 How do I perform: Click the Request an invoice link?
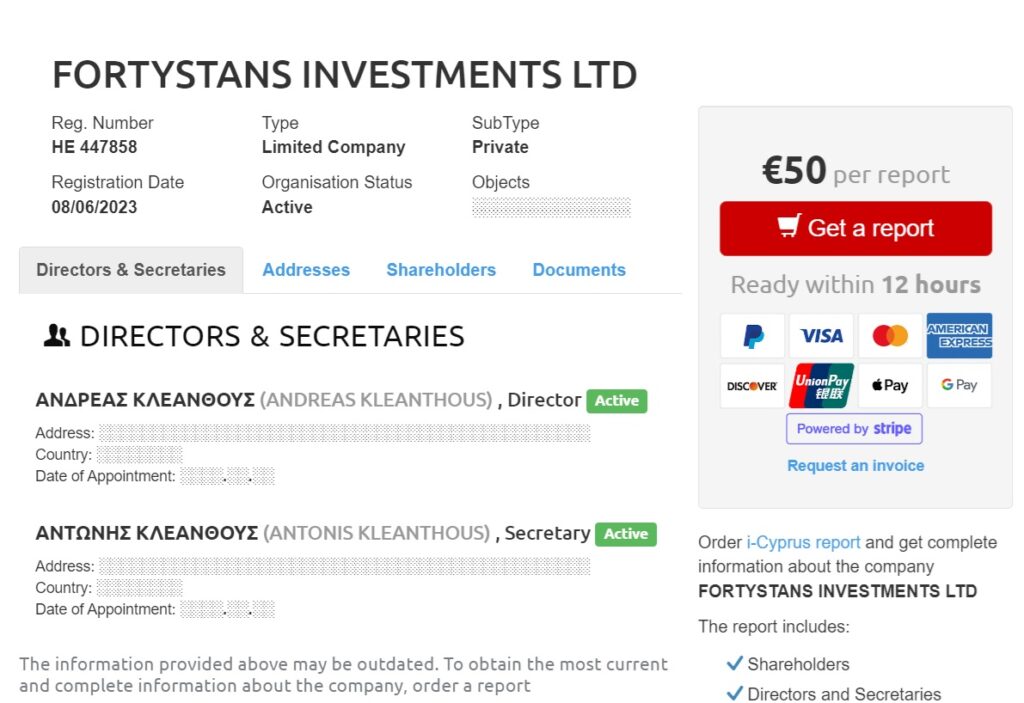pos(855,466)
